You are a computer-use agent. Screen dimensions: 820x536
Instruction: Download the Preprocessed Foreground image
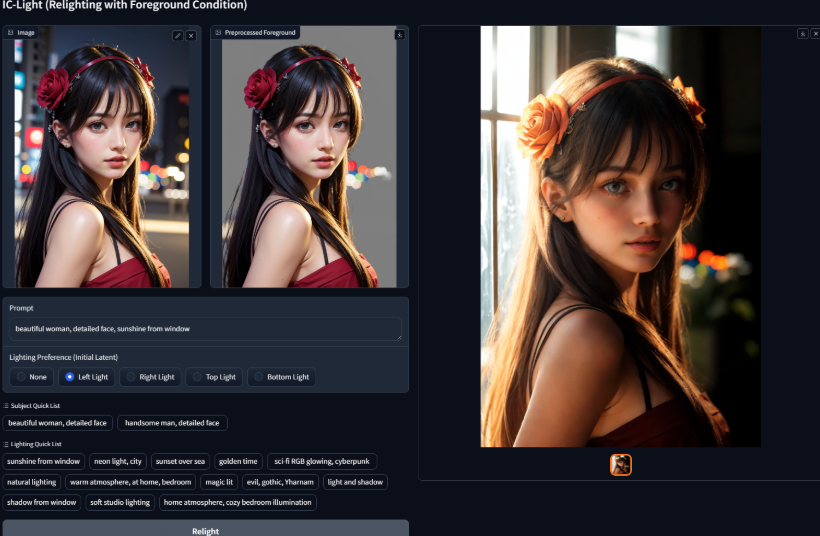[x=400, y=35]
